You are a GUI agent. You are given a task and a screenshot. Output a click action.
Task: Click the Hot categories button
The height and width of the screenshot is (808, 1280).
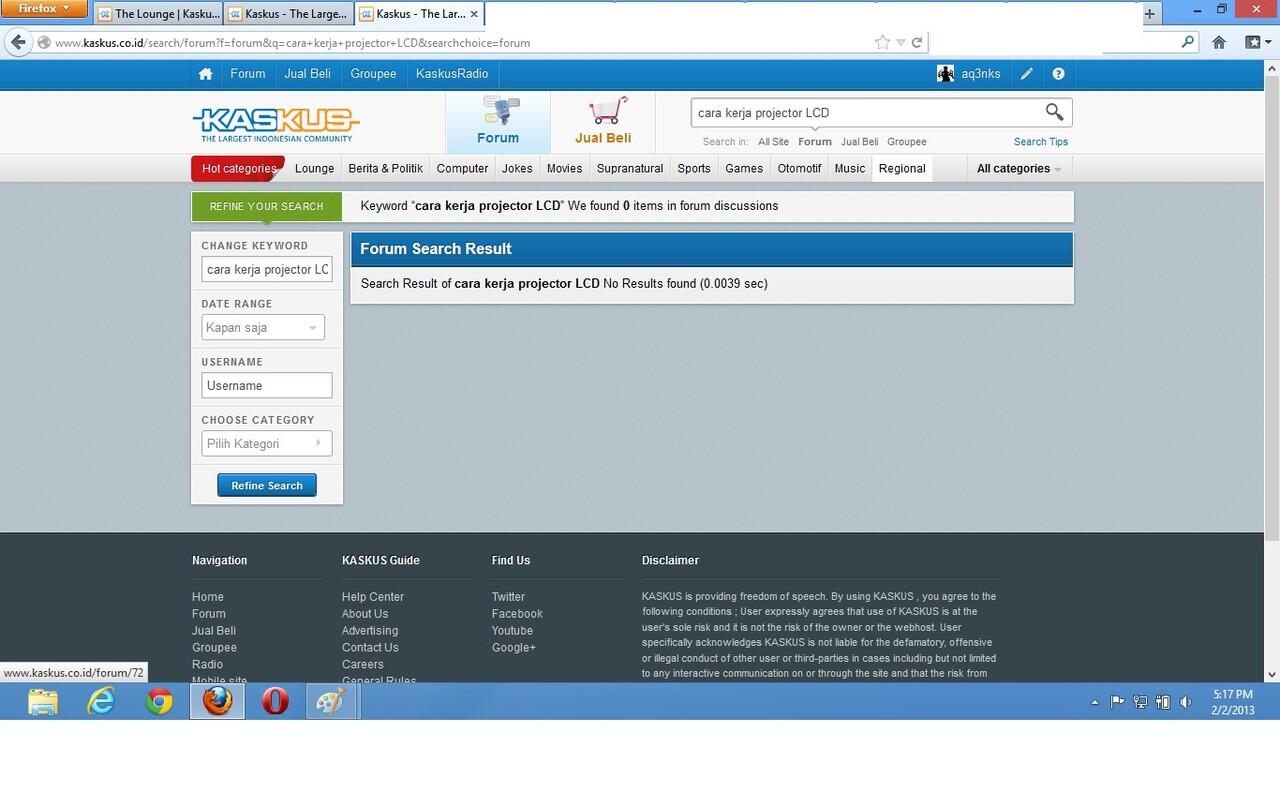(238, 168)
